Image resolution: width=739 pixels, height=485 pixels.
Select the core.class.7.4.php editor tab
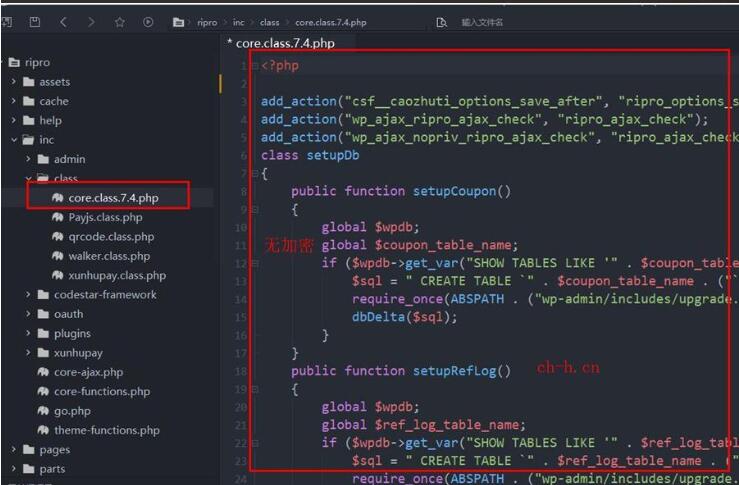click(x=282, y=43)
